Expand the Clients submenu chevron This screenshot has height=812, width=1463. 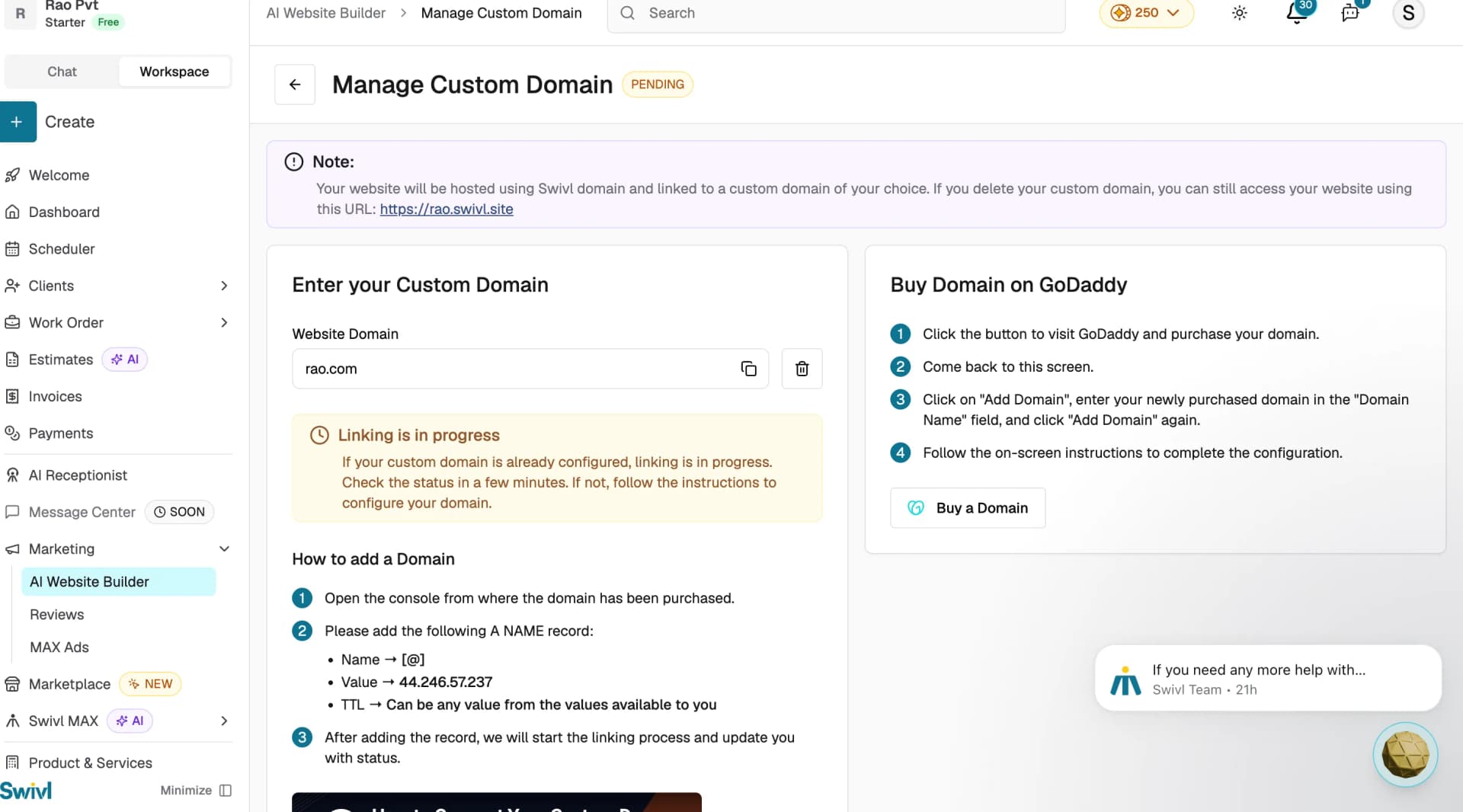(x=224, y=286)
